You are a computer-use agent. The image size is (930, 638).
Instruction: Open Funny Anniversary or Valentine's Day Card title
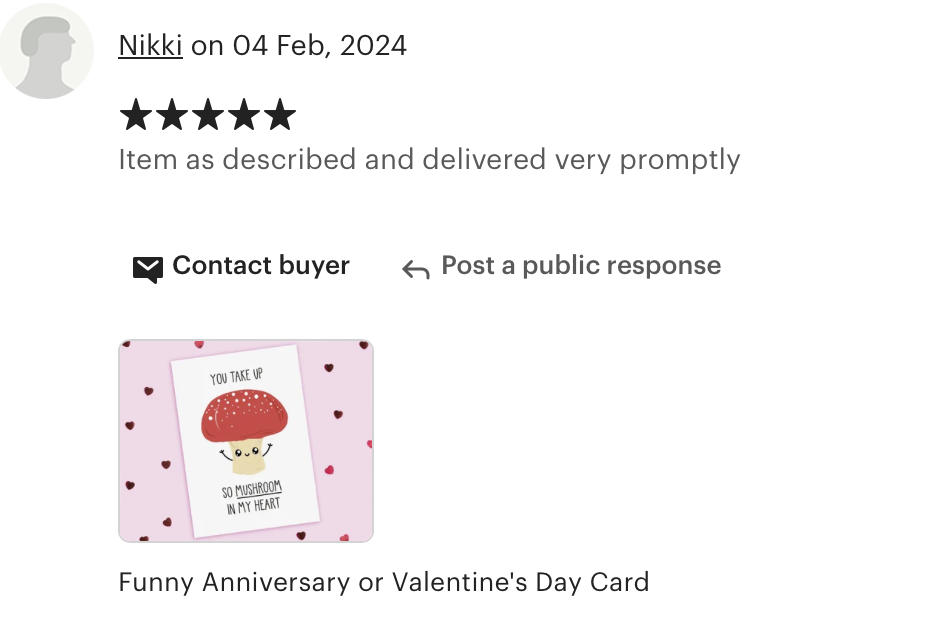click(x=384, y=582)
